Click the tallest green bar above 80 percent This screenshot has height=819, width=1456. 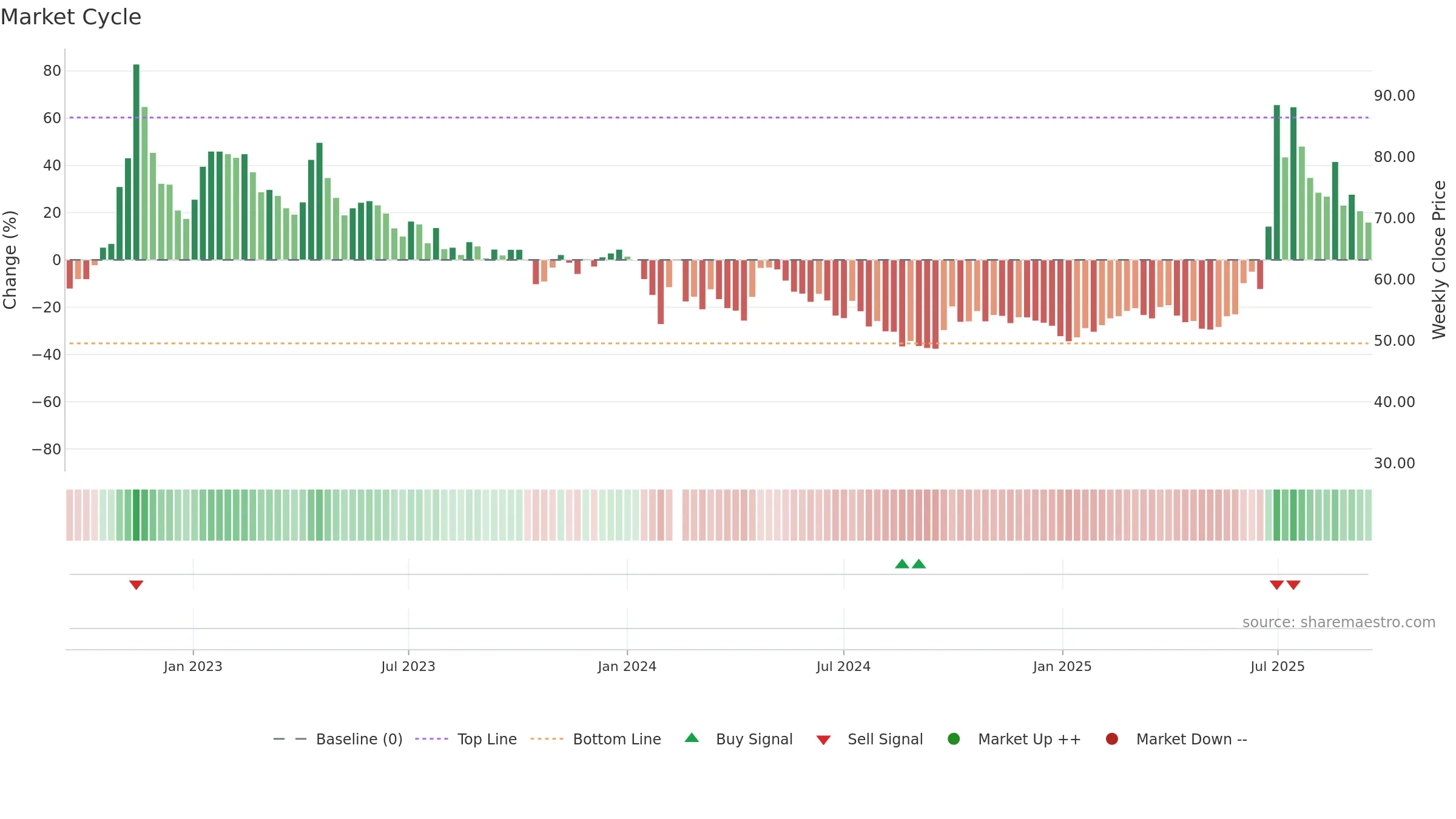(x=136, y=162)
